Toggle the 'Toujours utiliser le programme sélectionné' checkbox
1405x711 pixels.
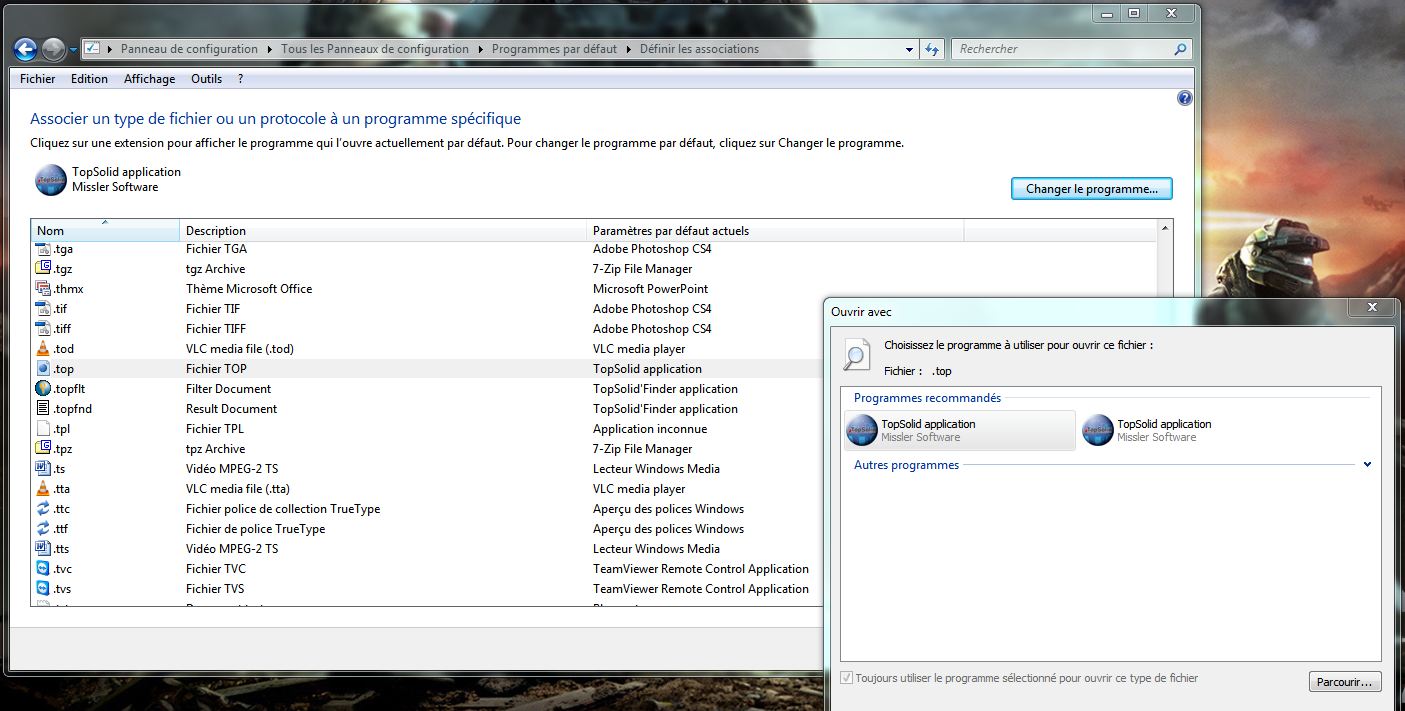point(848,678)
